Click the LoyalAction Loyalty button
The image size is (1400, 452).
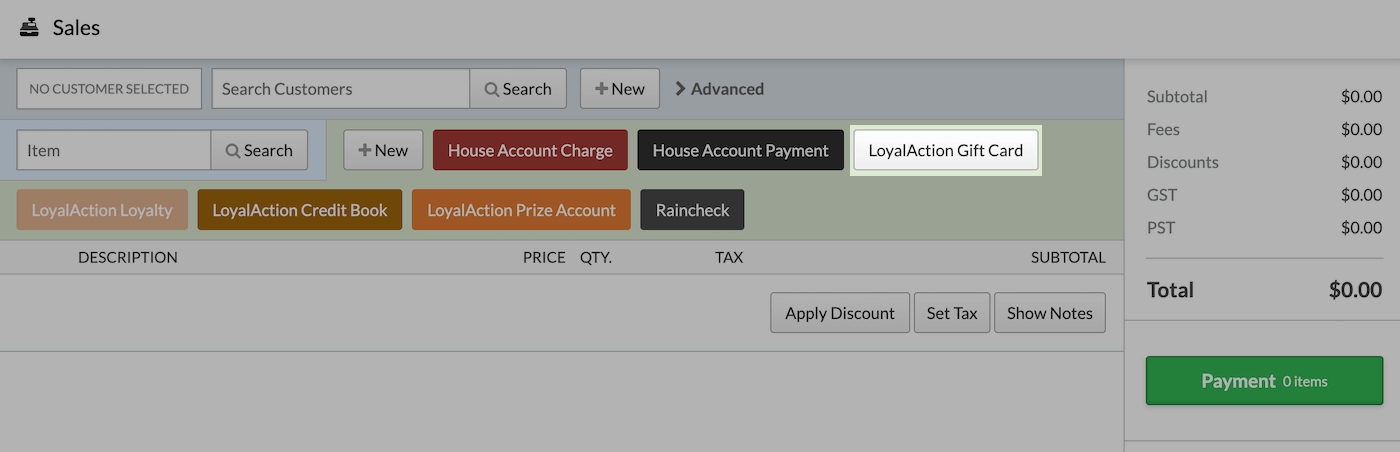(x=102, y=210)
